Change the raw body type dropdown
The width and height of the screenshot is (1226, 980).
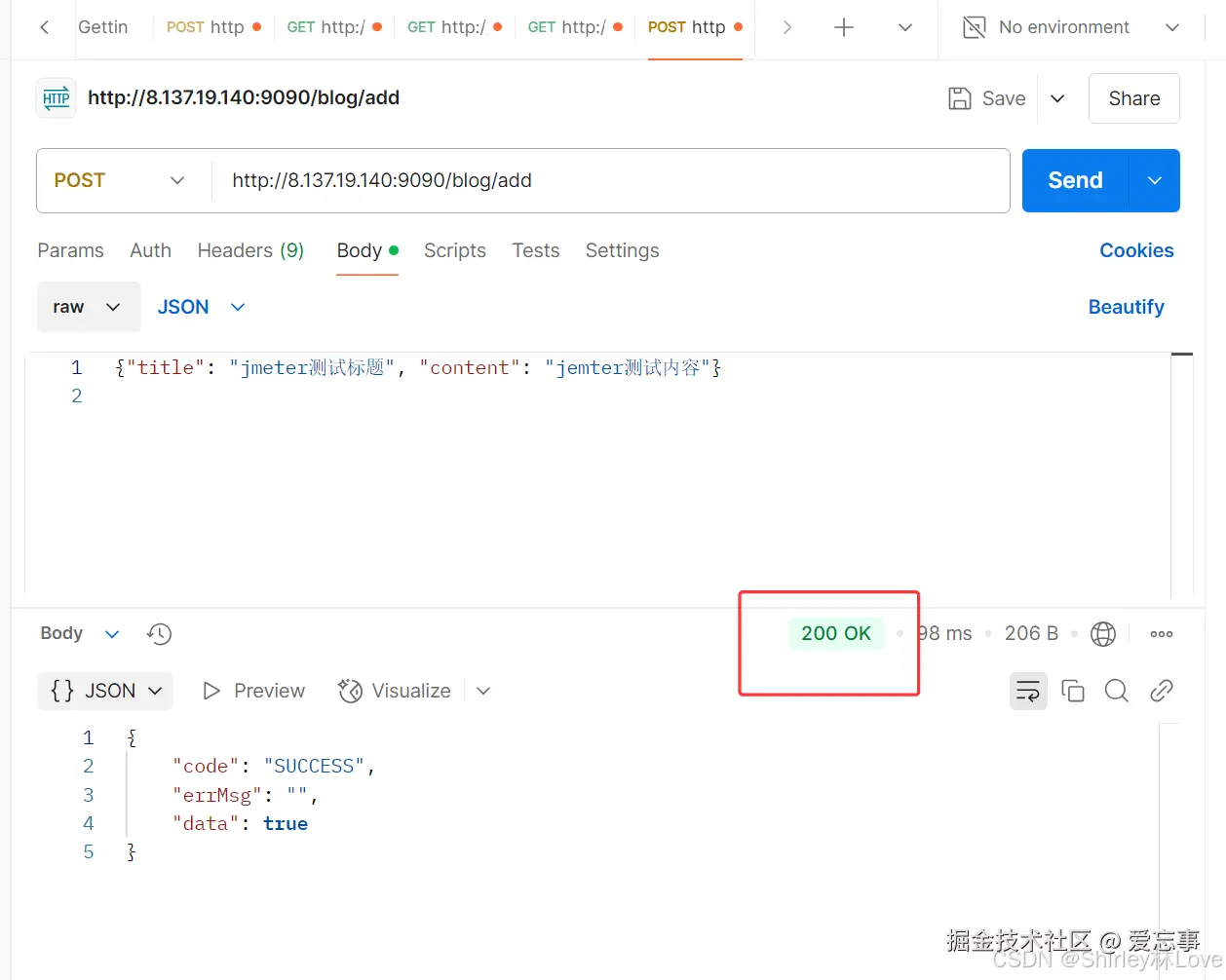click(88, 307)
